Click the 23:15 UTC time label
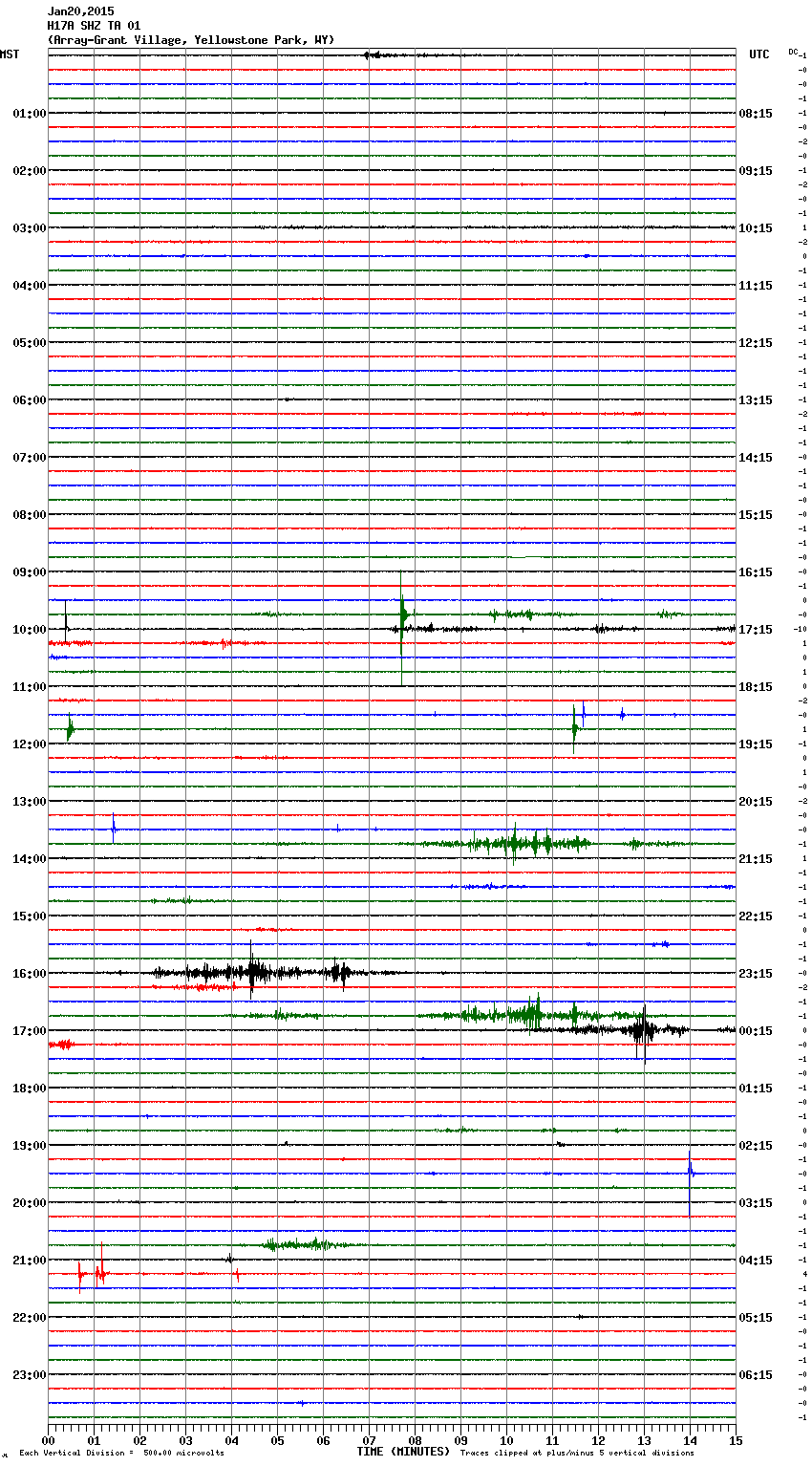This screenshot has height=1466, width=812. [756, 974]
